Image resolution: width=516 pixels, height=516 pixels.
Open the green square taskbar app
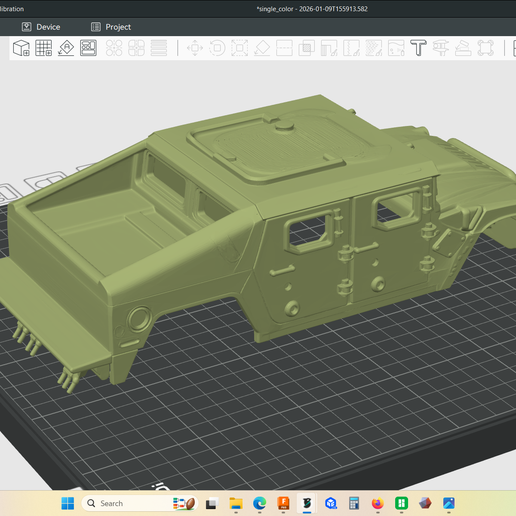401,503
